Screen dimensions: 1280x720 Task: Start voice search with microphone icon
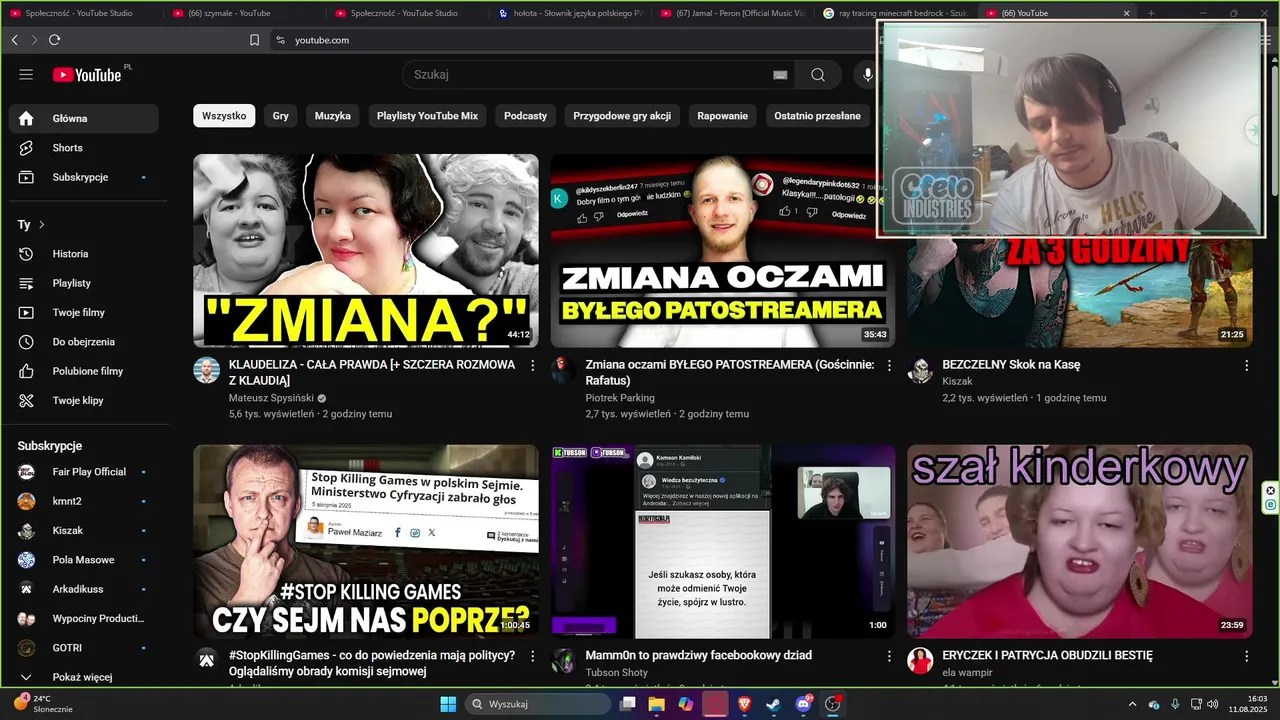click(867, 75)
